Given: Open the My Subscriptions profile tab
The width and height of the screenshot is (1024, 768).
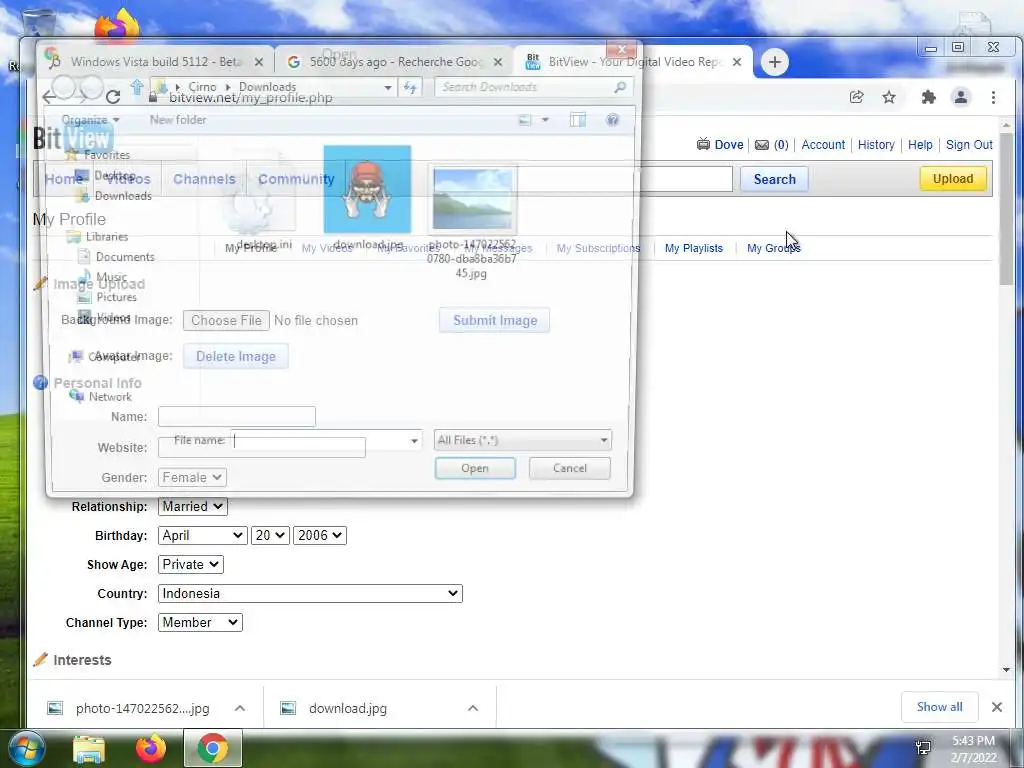Looking at the screenshot, I should (x=598, y=248).
